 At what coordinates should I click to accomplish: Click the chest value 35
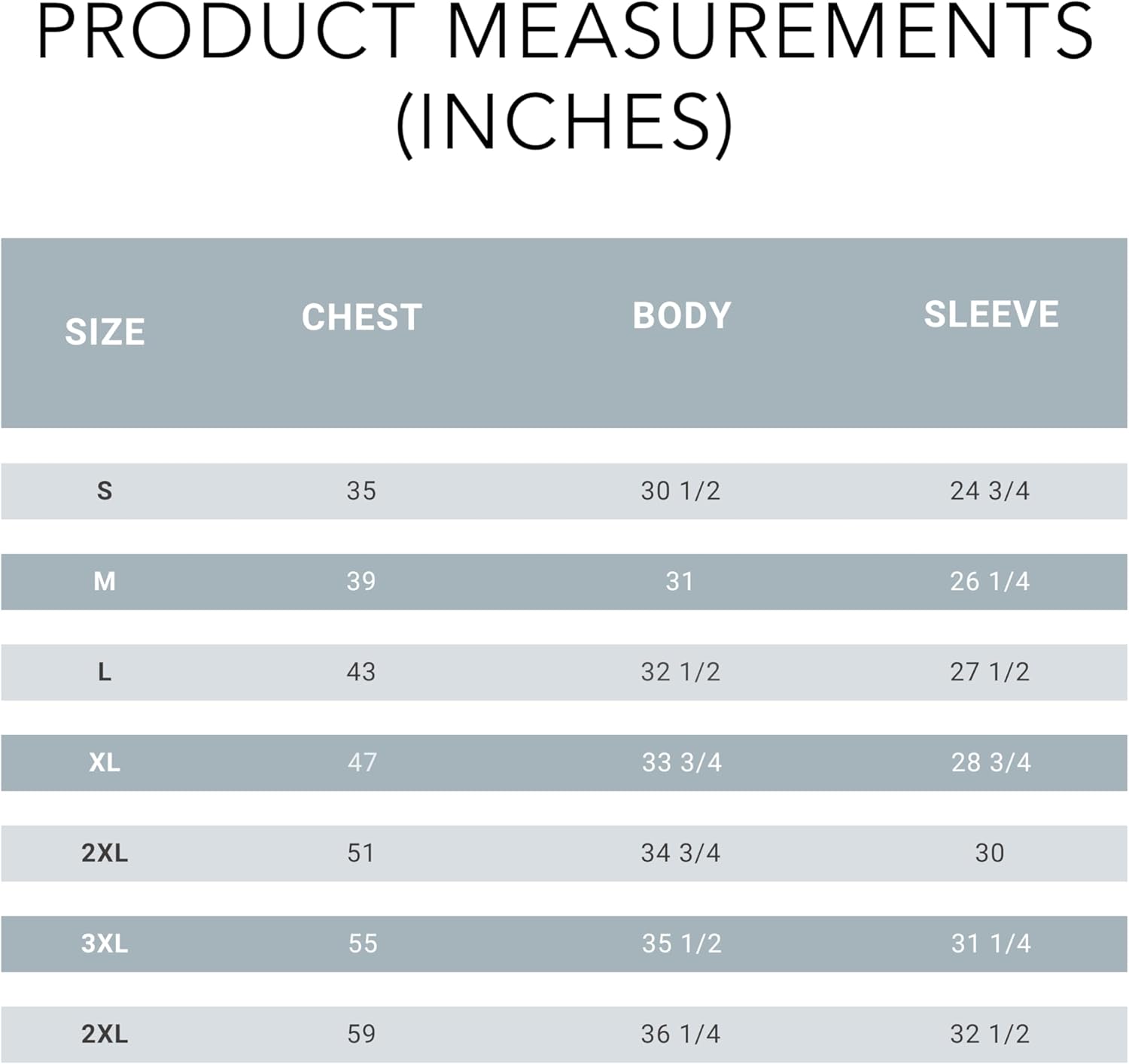point(361,491)
